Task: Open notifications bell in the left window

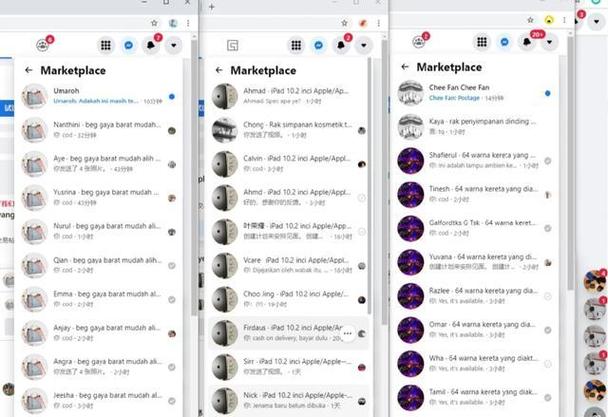Action: tap(151, 45)
